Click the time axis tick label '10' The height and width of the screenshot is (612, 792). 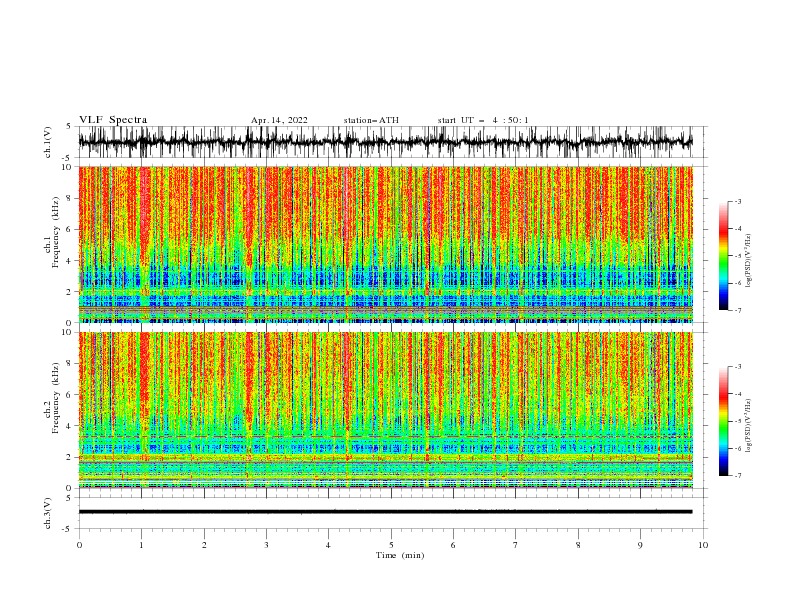pos(703,545)
